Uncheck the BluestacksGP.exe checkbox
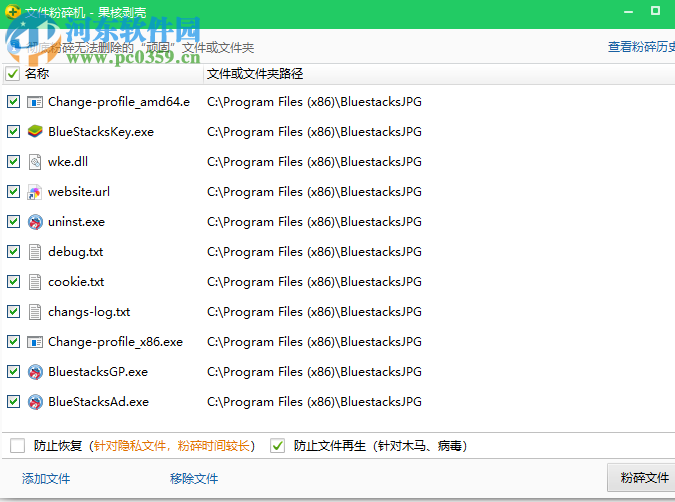Viewport: 675px width, 502px height. [13, 371]
